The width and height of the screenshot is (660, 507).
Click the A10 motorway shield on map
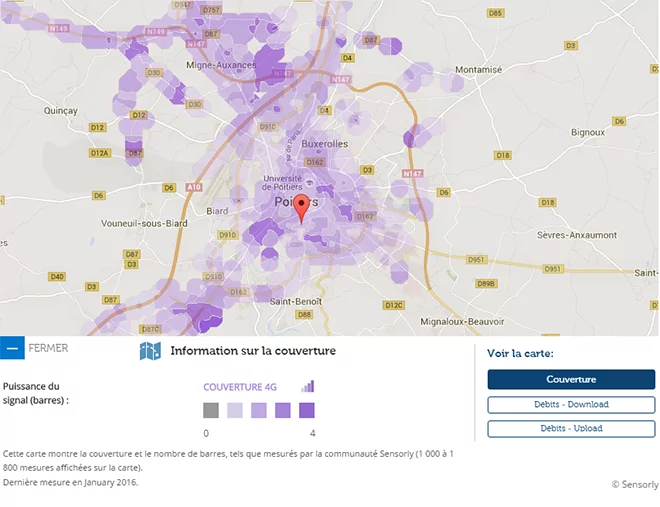(x=193, y=187)
